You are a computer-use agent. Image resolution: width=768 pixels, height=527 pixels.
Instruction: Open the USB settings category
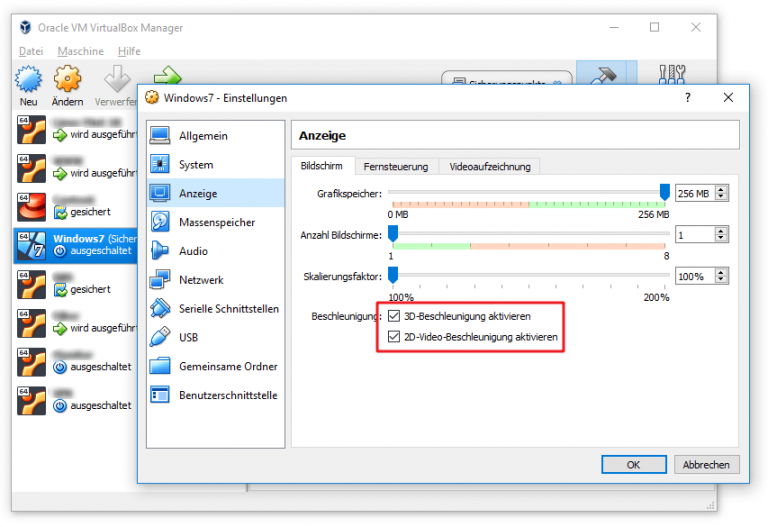[x=216, y=337]
